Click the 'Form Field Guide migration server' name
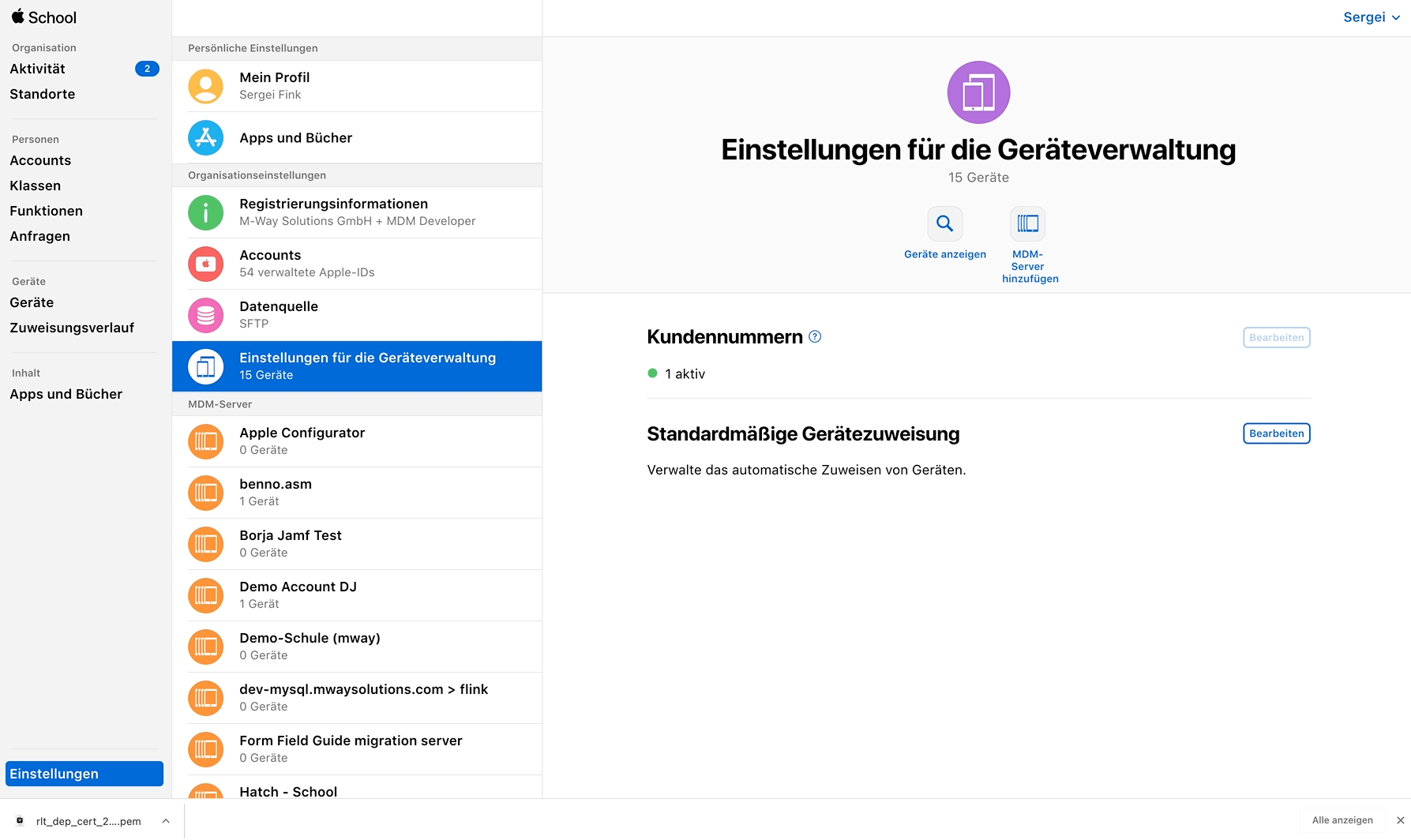The image size is (1411, 840). pos(351,741)
